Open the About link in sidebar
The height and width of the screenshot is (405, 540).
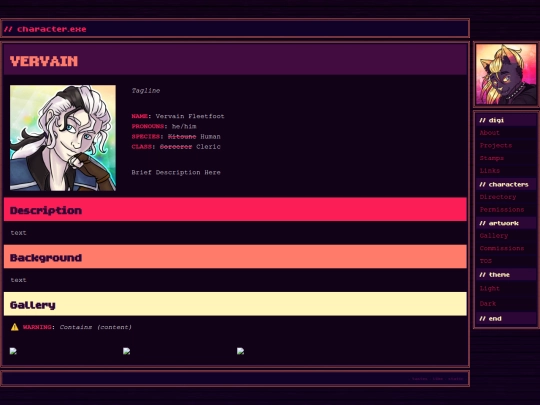pyautogui.click(x=489, y=133)
